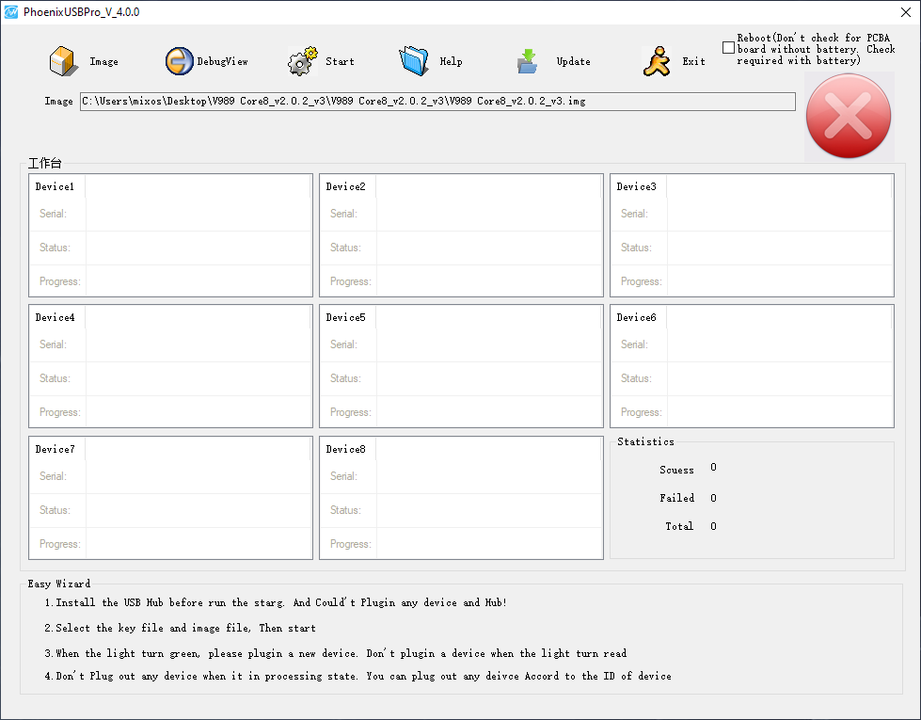The height and width of the screenshot is (720, 921).
Task: Click the Exit button label
Action: pyautogui.click(x=694, y=61)
